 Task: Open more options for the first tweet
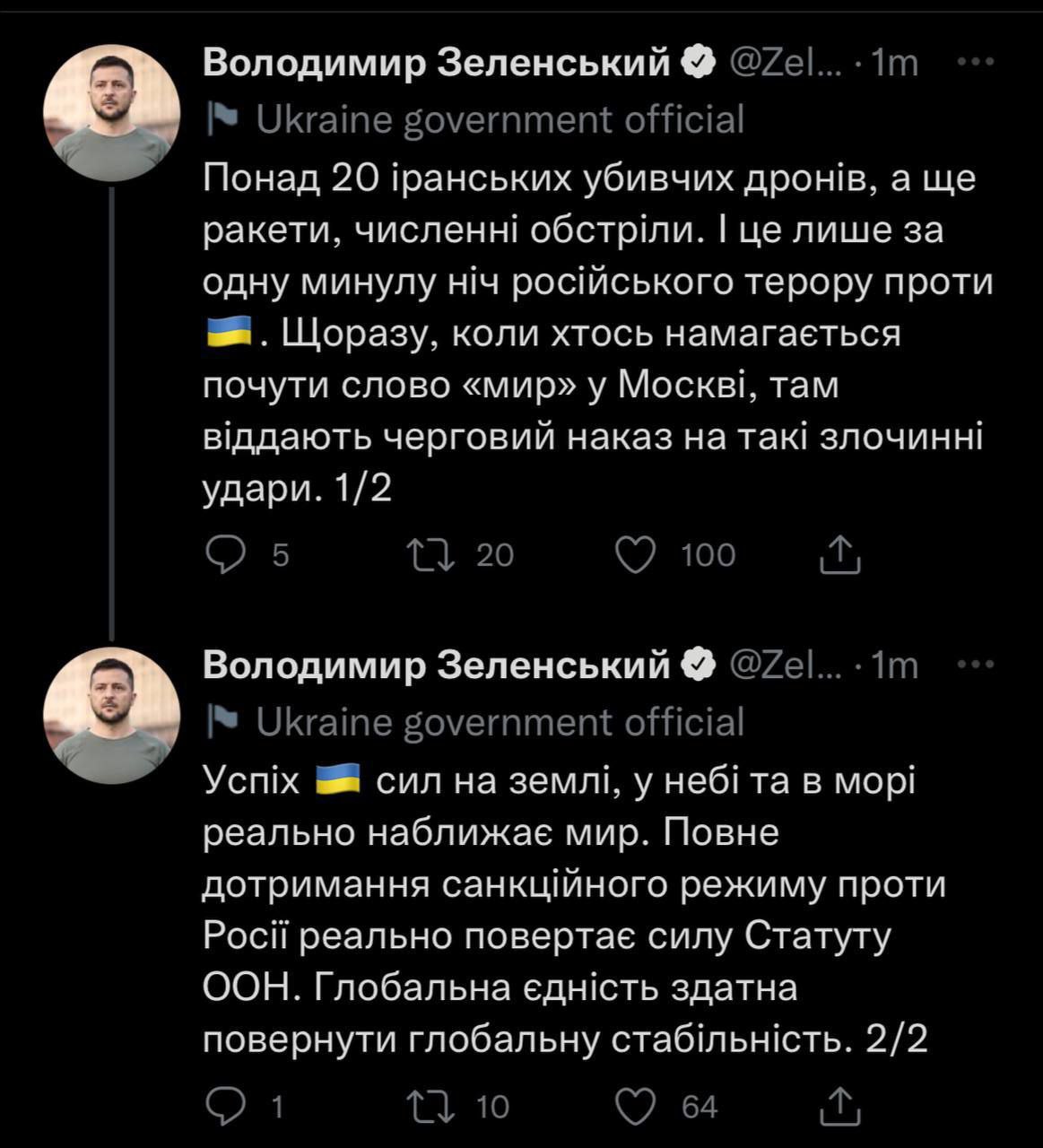pyautogui.click(x=978, y=62)
